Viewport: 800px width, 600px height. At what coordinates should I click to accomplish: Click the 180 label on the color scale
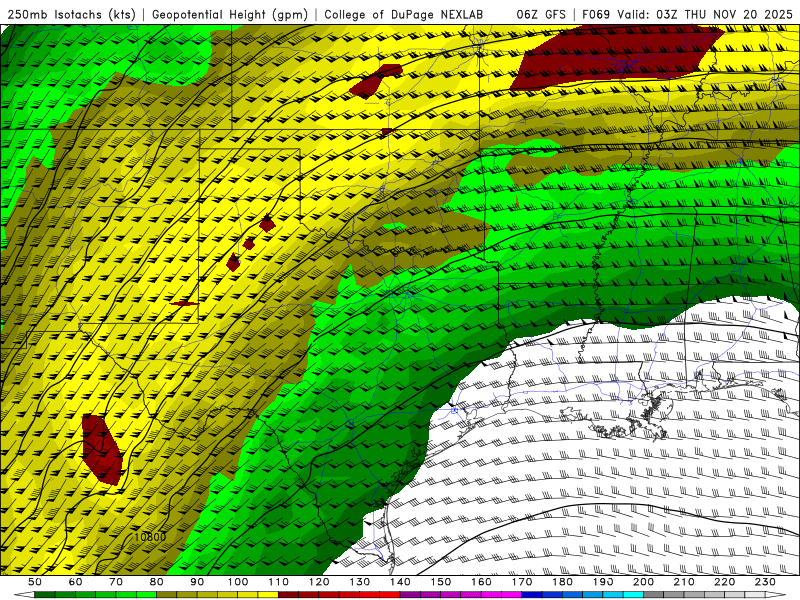(x=562, y=582)
